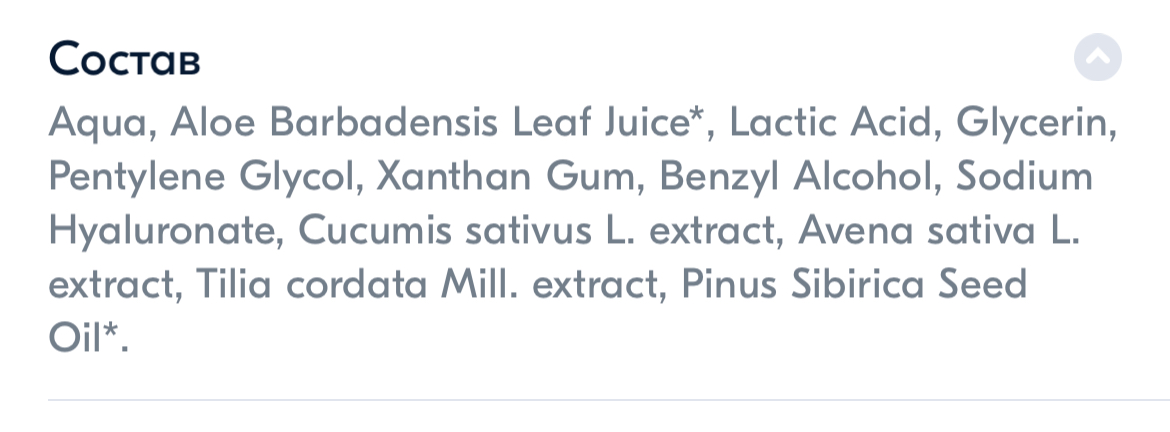Select the Benzyl Alcohol ingredient
Image resolution: width=1170 pixels, height=432 pixels.
[x=794, y=177]
